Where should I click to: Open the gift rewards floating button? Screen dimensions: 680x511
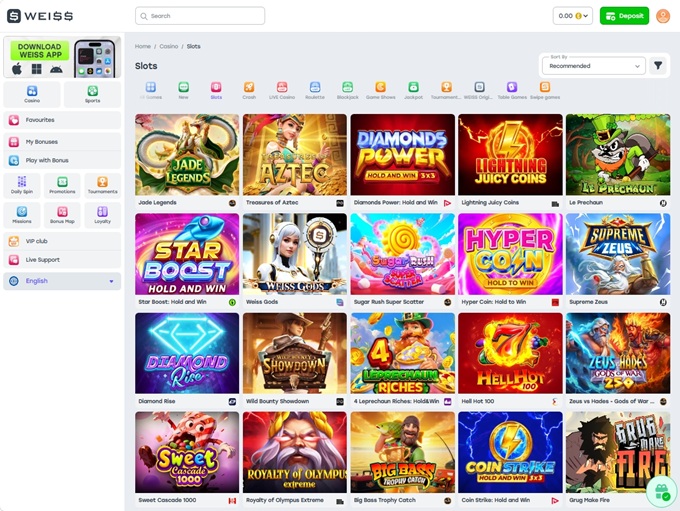(662, 491)
